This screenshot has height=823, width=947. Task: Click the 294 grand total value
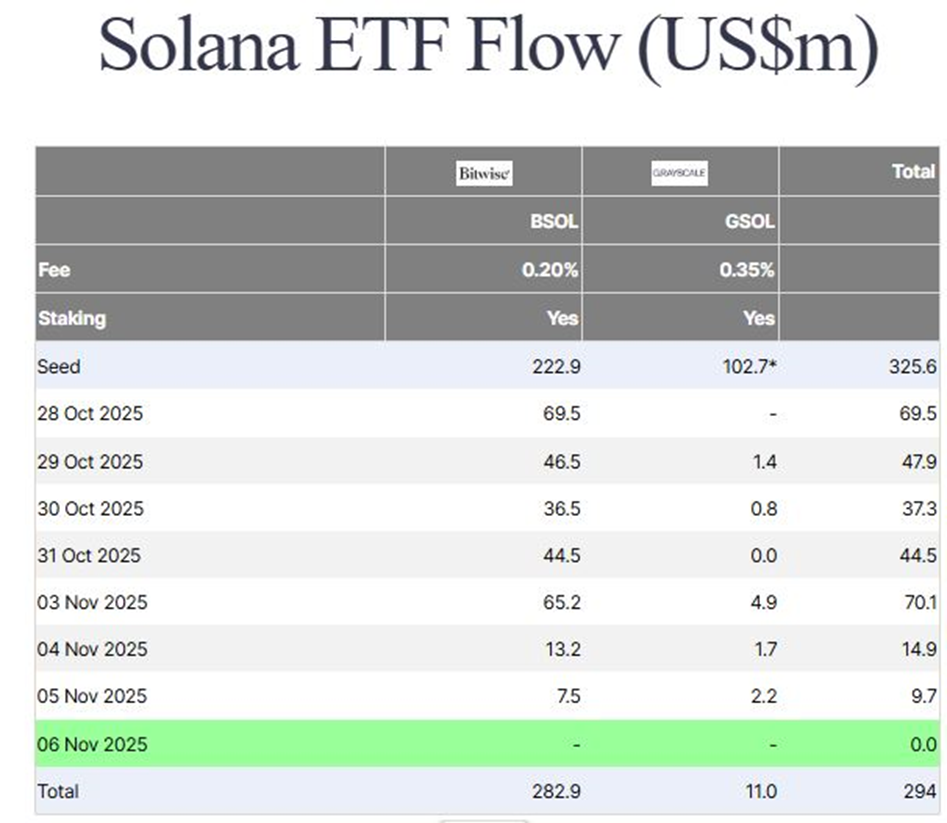[x=920, y=791]
